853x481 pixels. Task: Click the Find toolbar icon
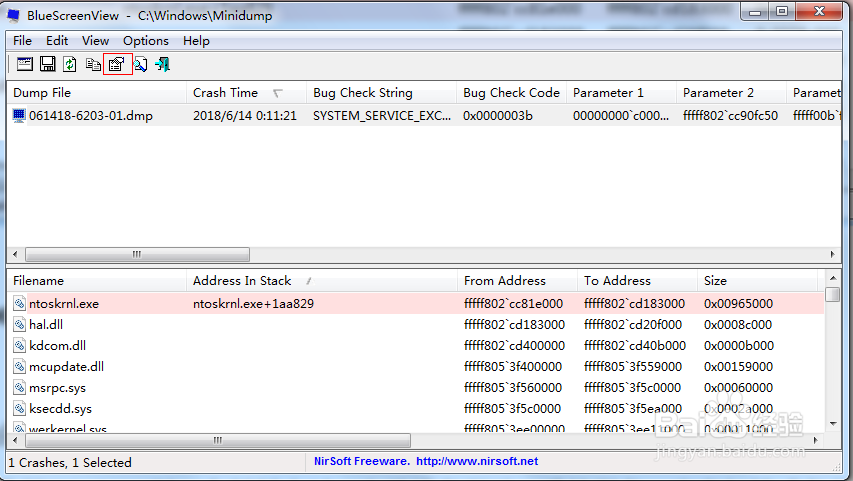[x=140, y=64]
